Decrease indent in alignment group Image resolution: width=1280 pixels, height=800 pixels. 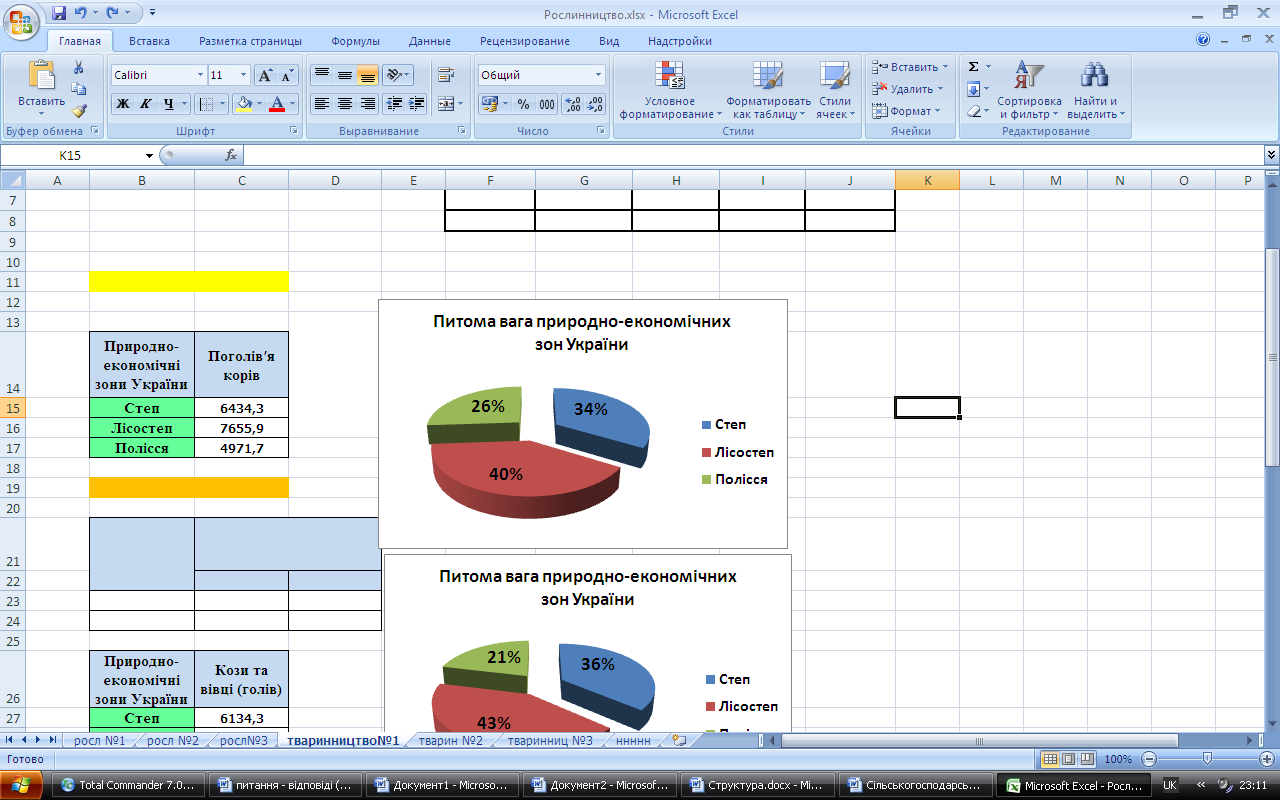tap(394, 104)
